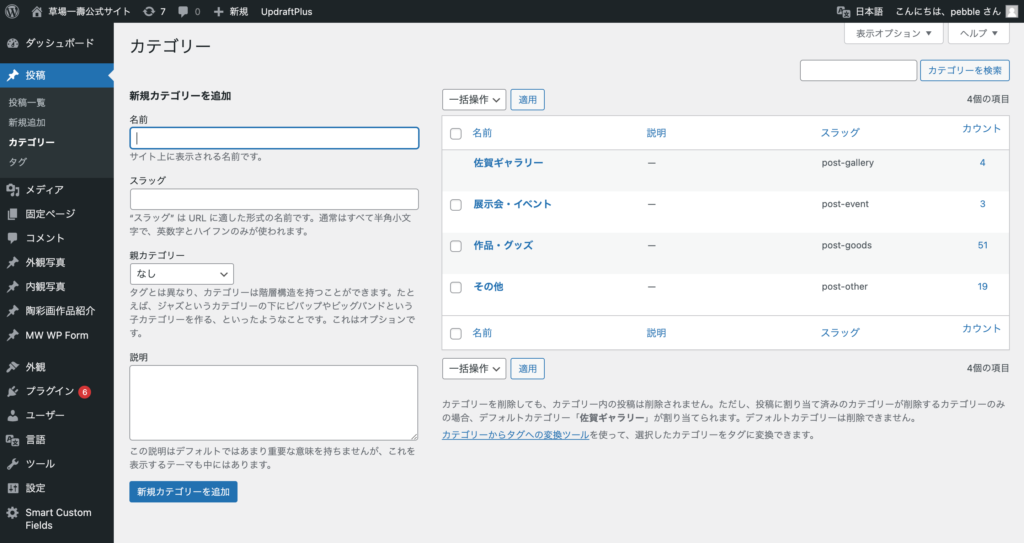Image resolution: width=1024 pixels, height=543 pixels.
Task: Expand the top 一括操作 bulk actions dropdown
Action: [x=474, y=100]
